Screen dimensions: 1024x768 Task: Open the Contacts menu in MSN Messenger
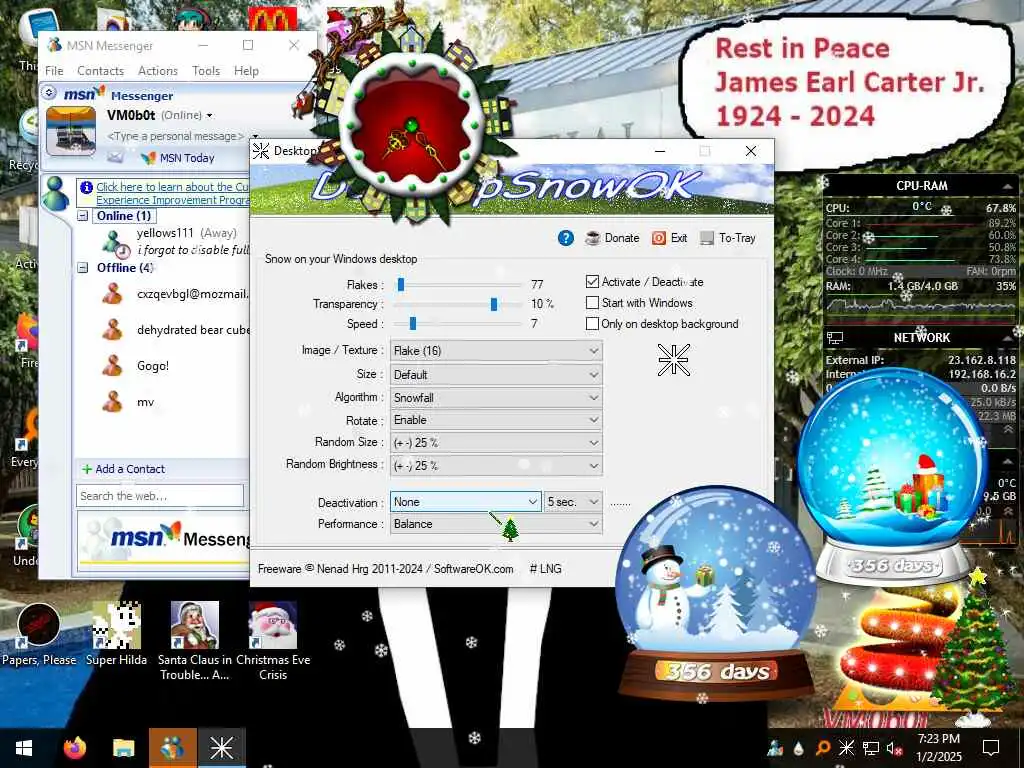point(101,71)
